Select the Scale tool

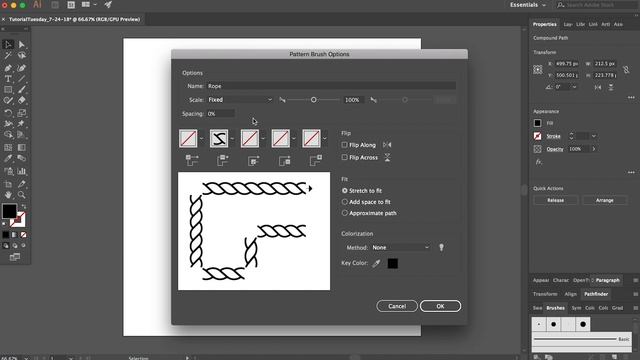(x=22, y=113)
